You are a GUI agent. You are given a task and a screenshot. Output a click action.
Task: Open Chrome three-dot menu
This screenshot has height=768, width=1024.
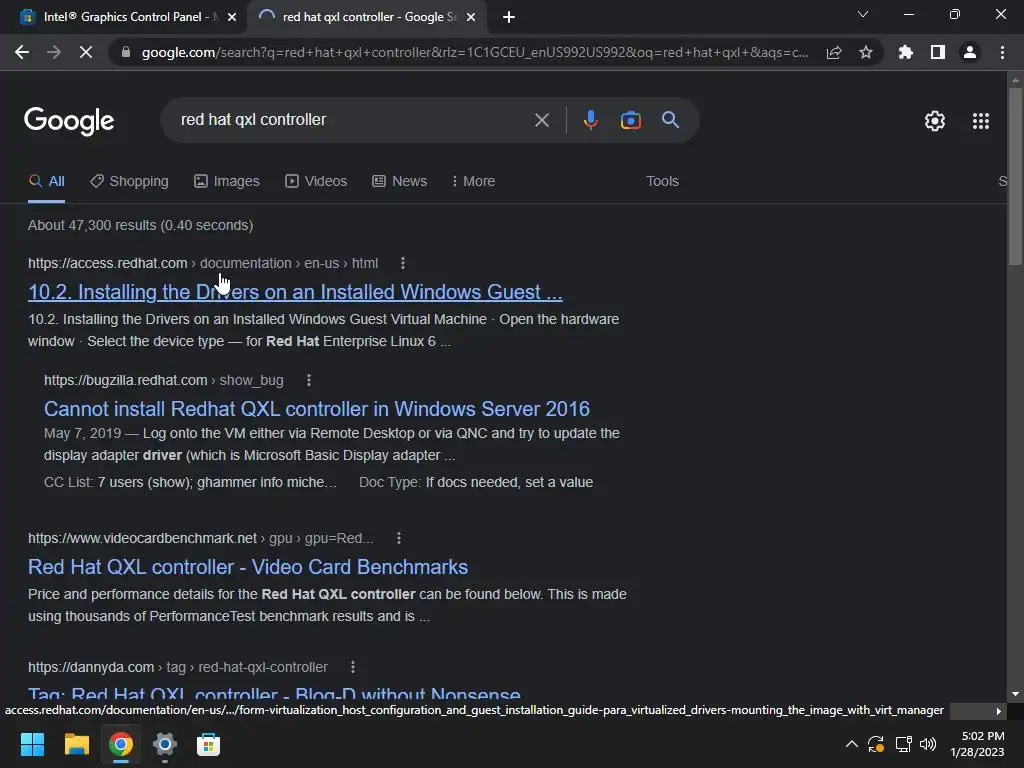[x=1002, y=52]
